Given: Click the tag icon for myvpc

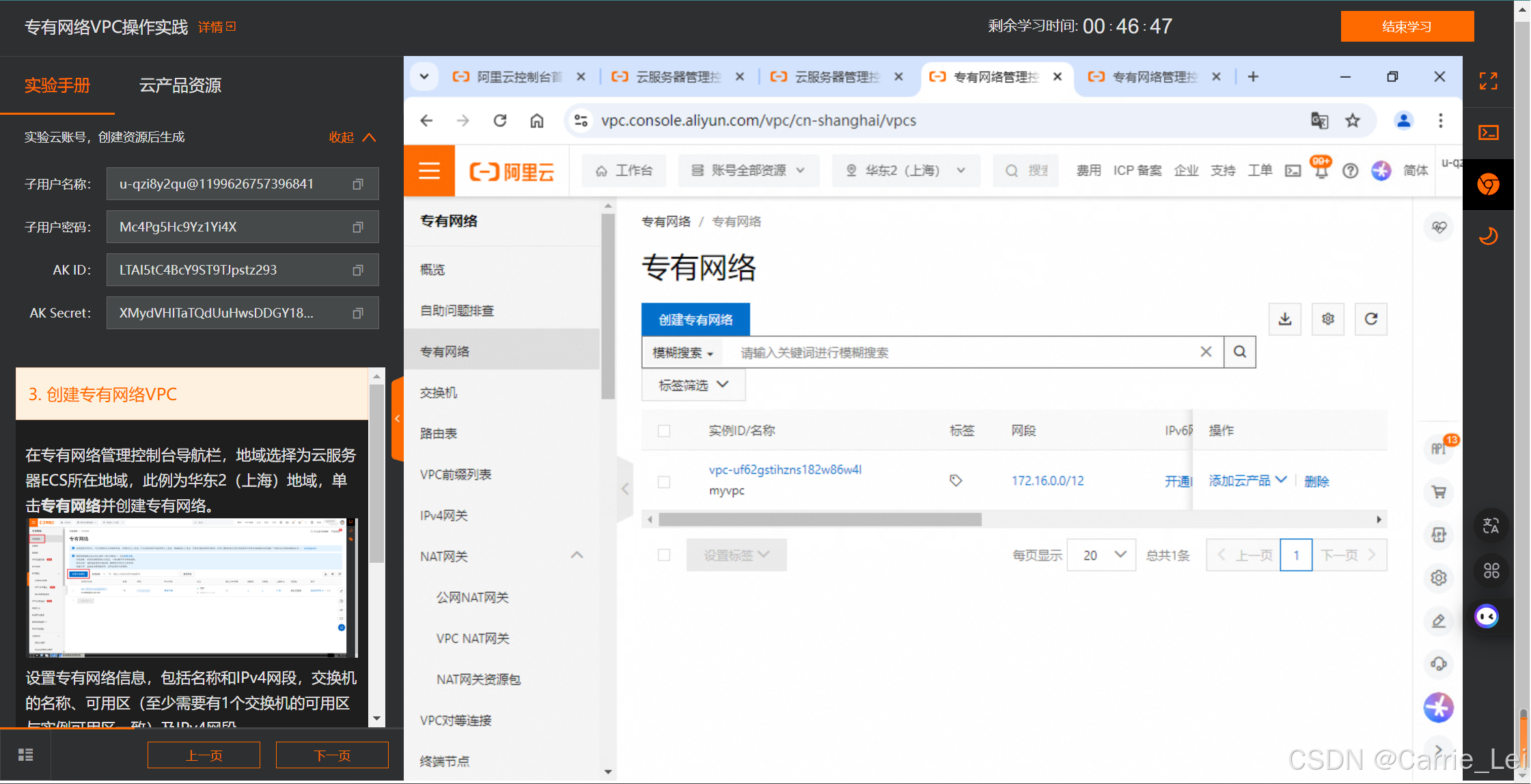Looking at the screenshot, I should click(x=956, y=481).
